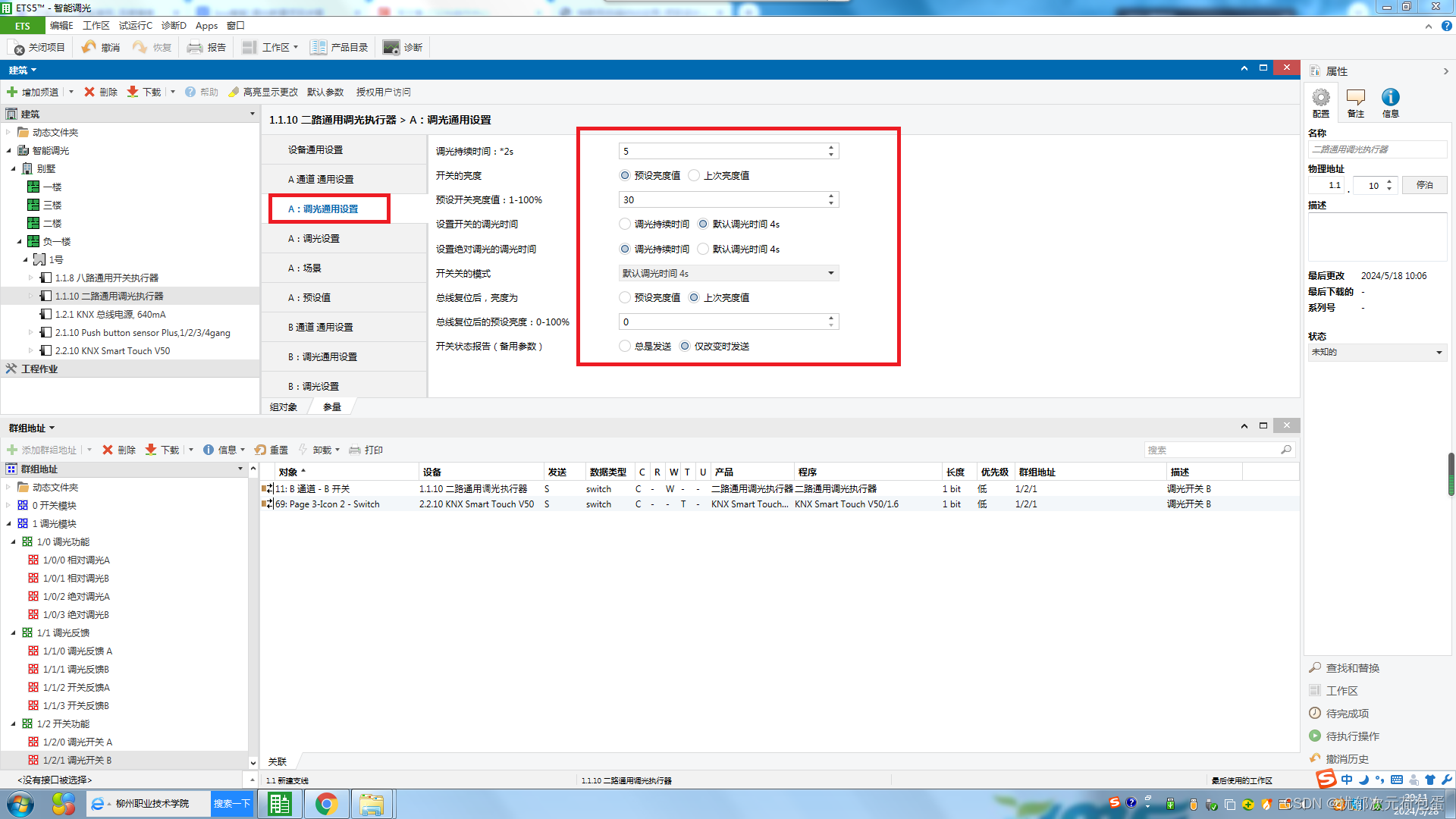
Task: Open the 试运行C menu
Action: point(135,26)
